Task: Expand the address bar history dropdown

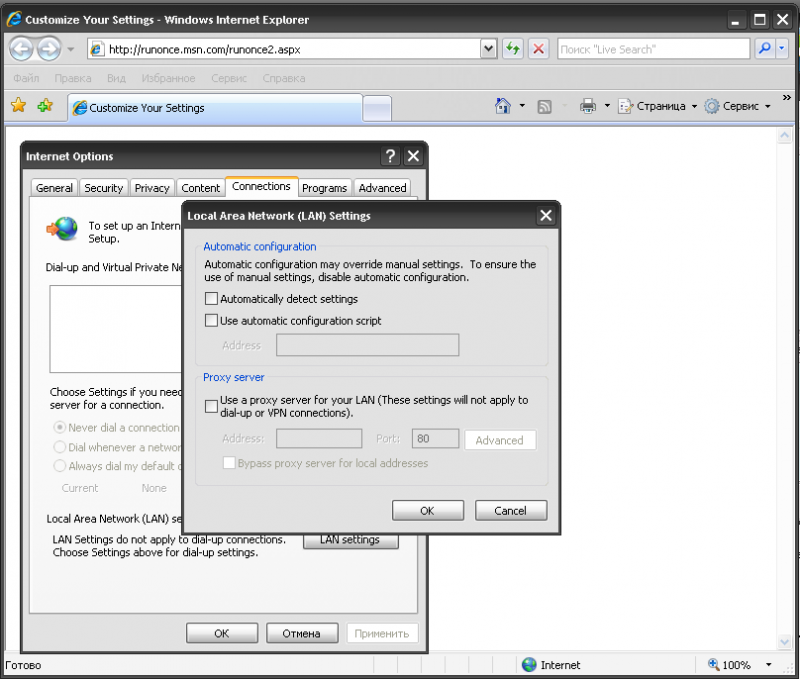Action: click(488, 49)
